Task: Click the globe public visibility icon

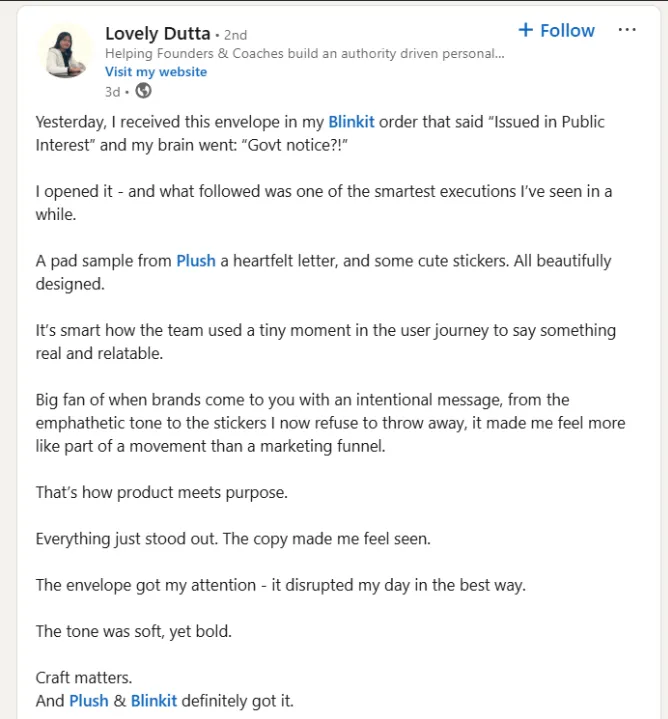Action: click(x=144, y=91)
